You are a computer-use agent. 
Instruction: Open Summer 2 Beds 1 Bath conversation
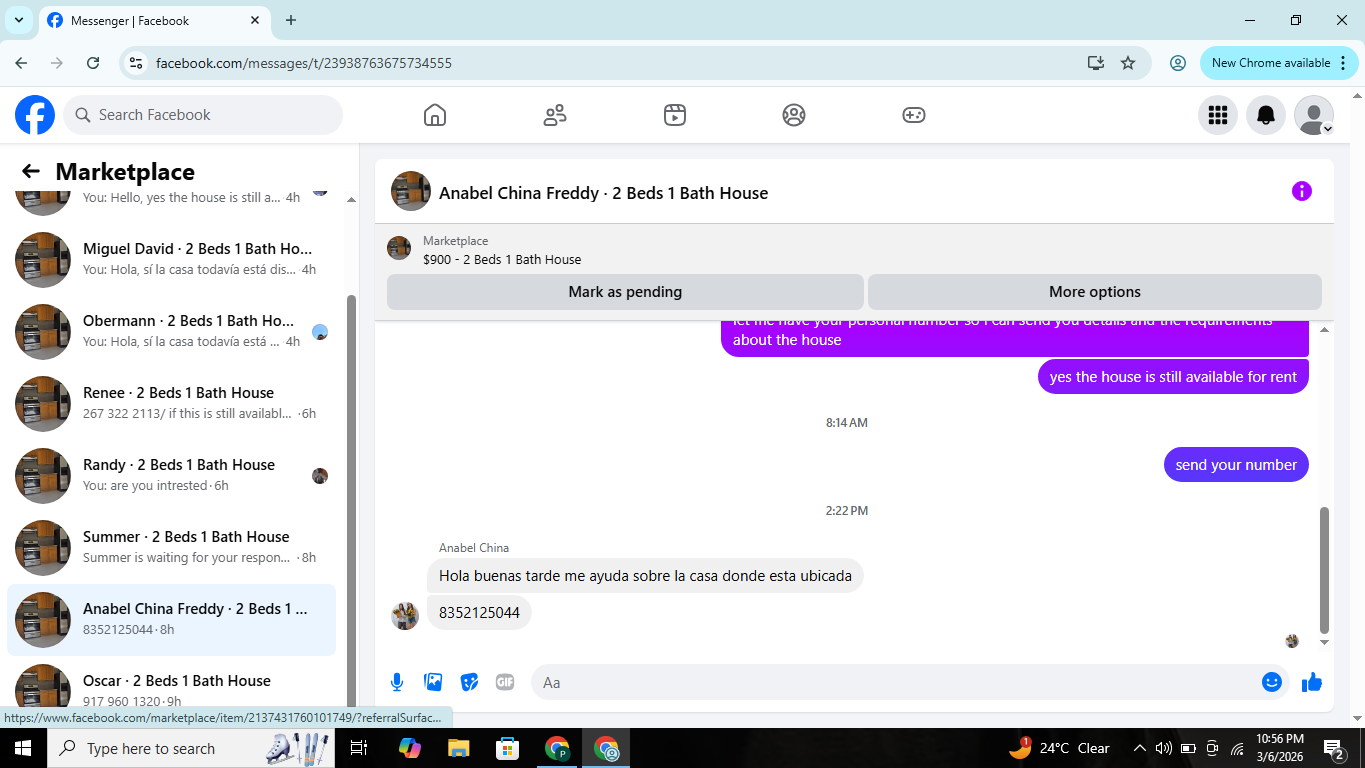171,548
